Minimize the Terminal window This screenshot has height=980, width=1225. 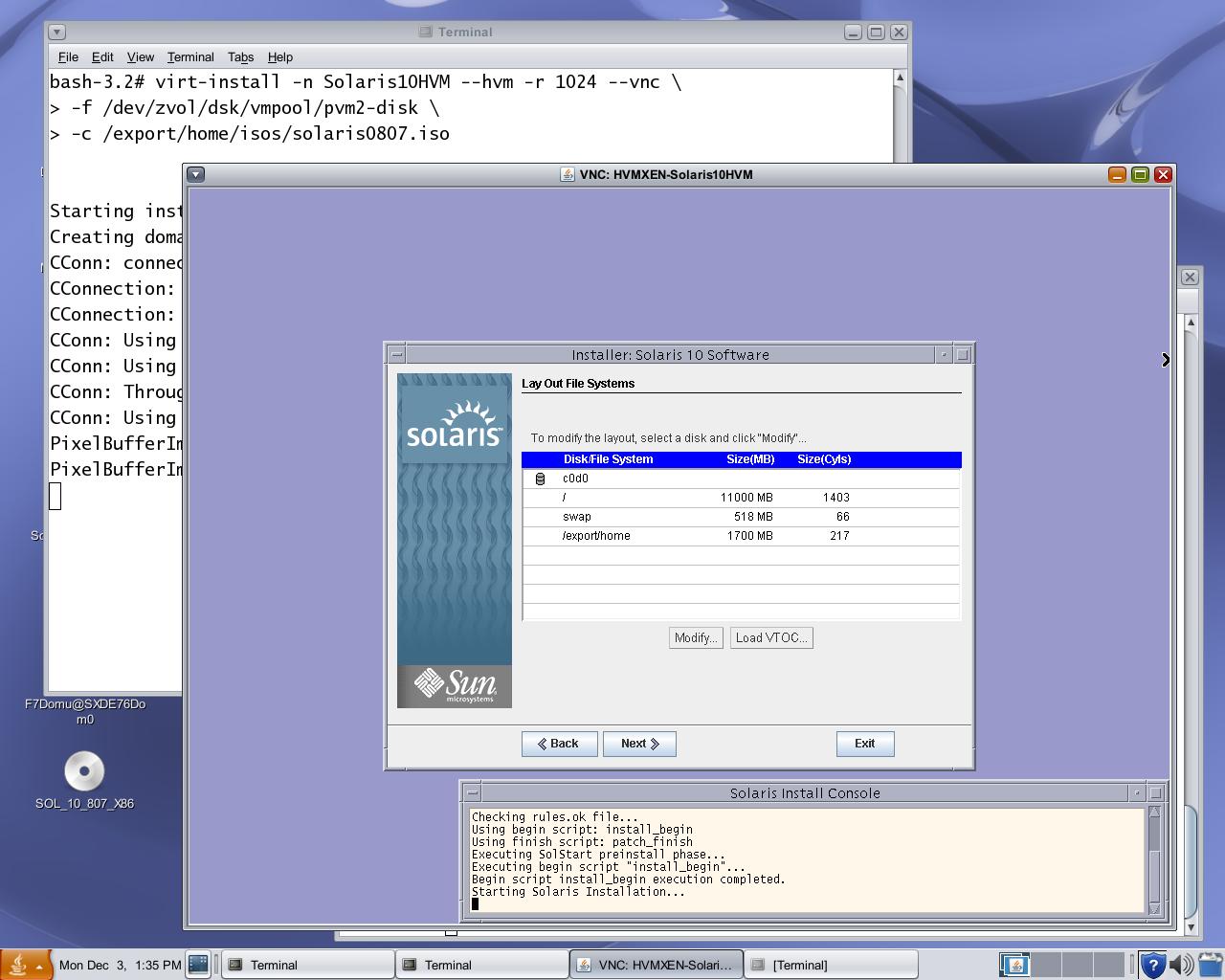(853, 32)
